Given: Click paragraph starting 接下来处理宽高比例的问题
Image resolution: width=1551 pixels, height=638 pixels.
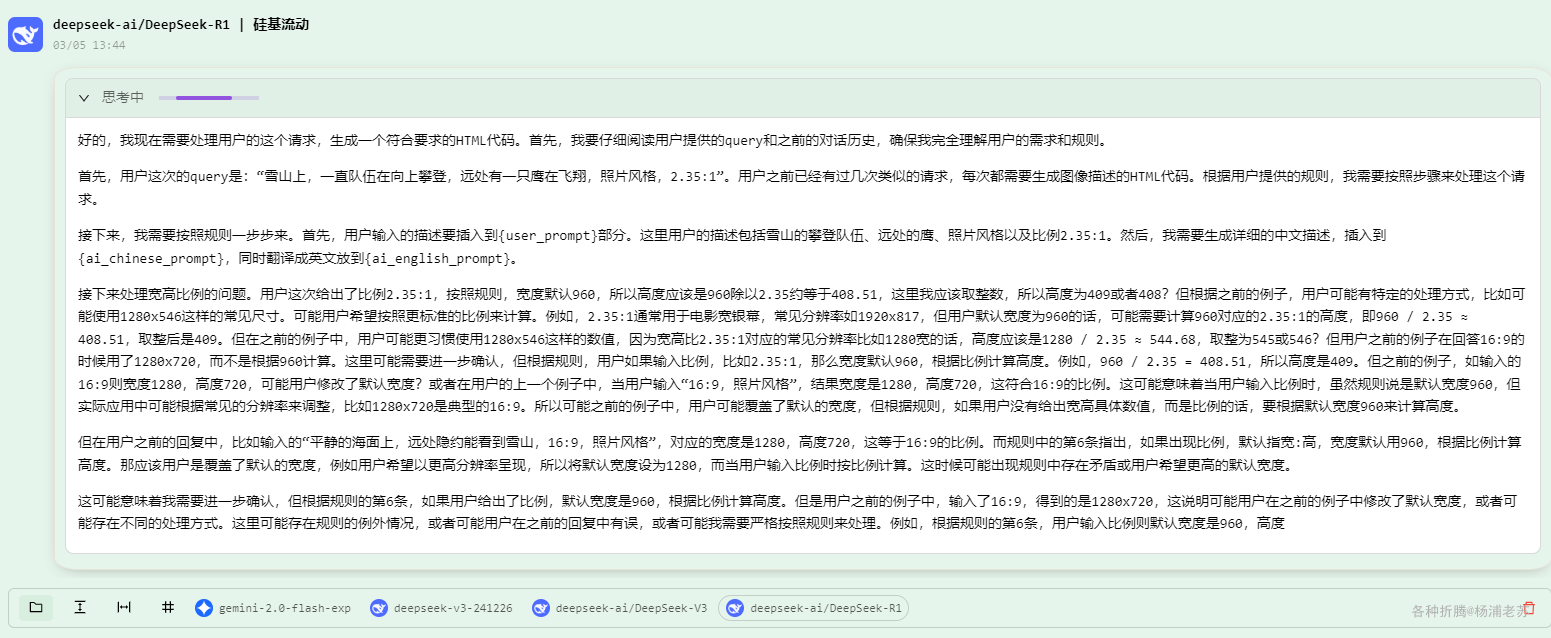Looking at the screenshot, I should [x=802, y=350].
